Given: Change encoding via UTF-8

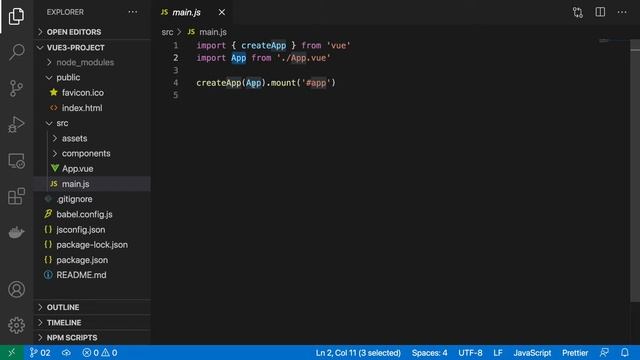Looking at the screenshot, I should tap(470, 353).
